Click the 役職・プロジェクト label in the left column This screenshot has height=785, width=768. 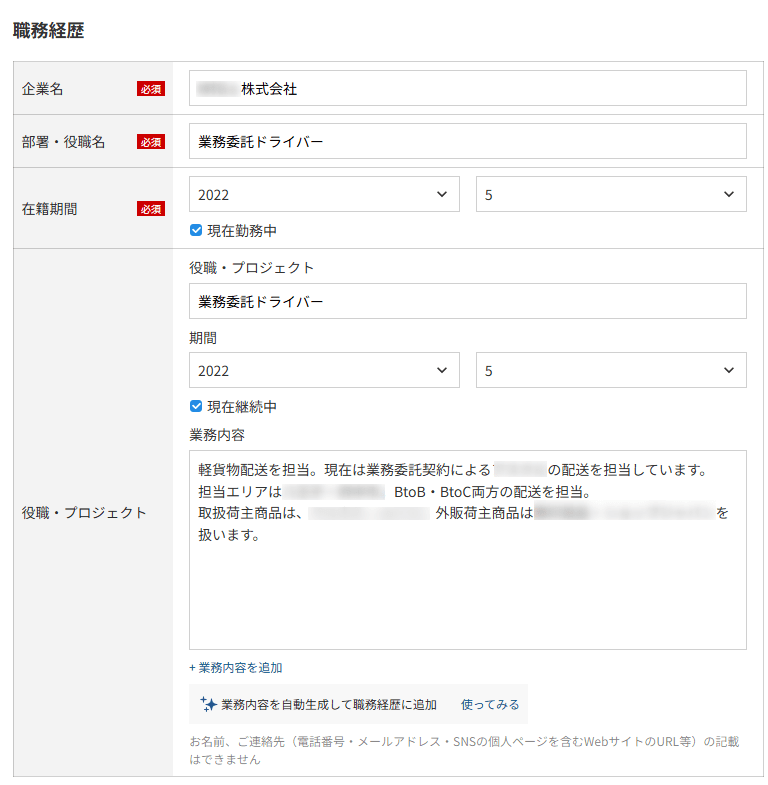[84, 513]
